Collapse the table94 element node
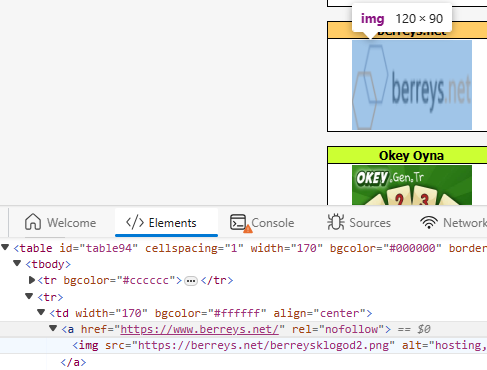This screenshot has width=487, height=370. tap(5, 247)
